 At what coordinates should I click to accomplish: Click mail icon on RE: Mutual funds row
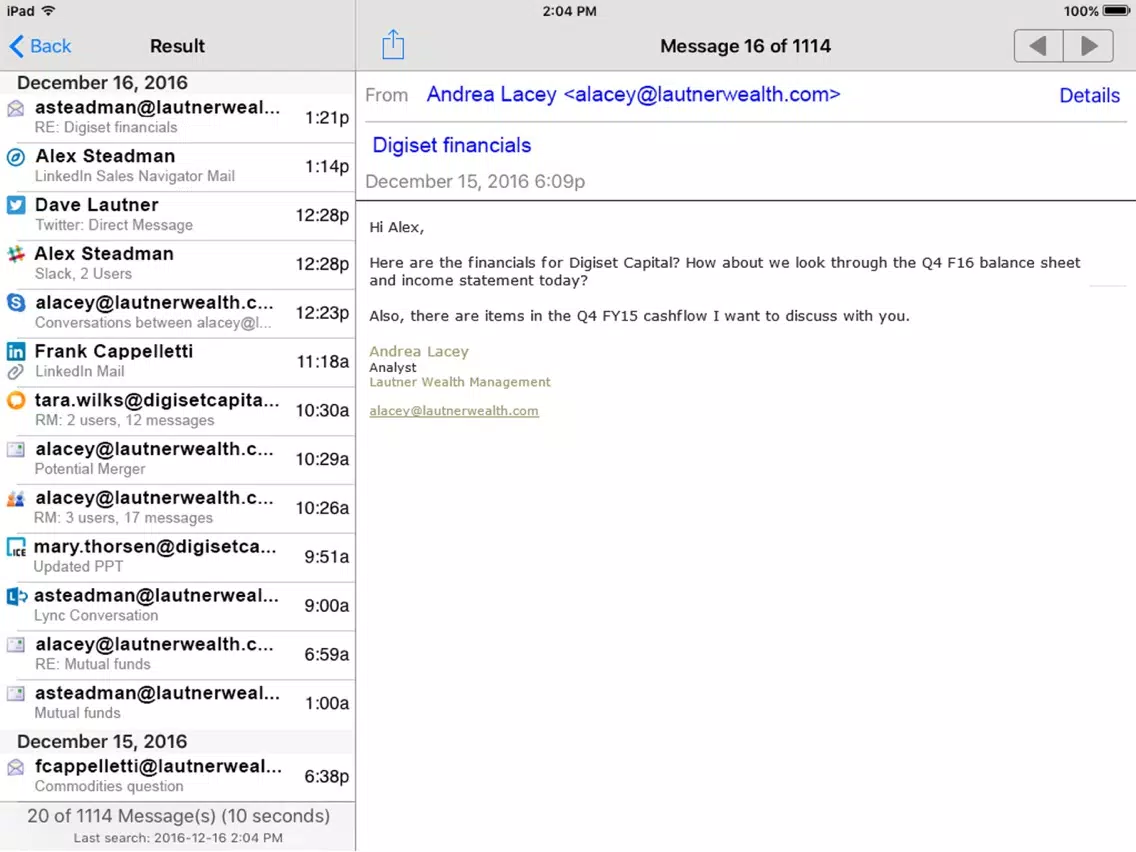[x=15, y=645]
